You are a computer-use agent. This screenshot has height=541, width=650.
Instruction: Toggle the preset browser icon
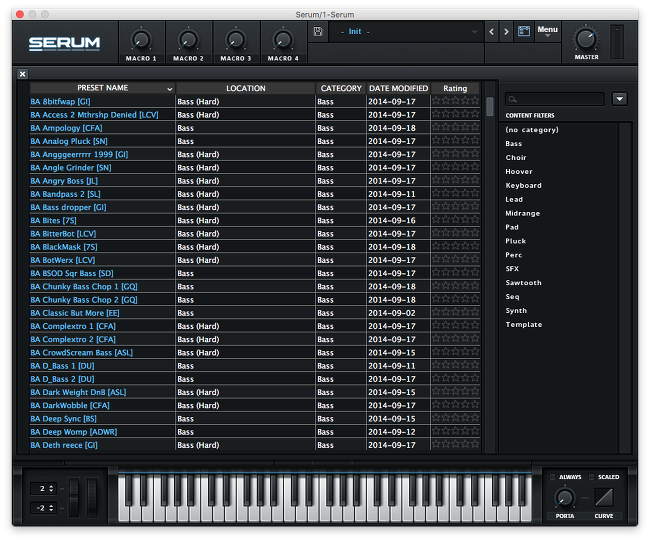(x=524, y=31)
